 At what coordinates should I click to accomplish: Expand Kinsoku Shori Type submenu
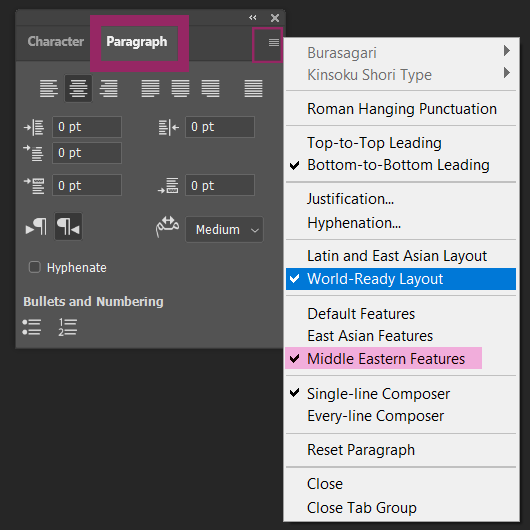coord(401,75)
